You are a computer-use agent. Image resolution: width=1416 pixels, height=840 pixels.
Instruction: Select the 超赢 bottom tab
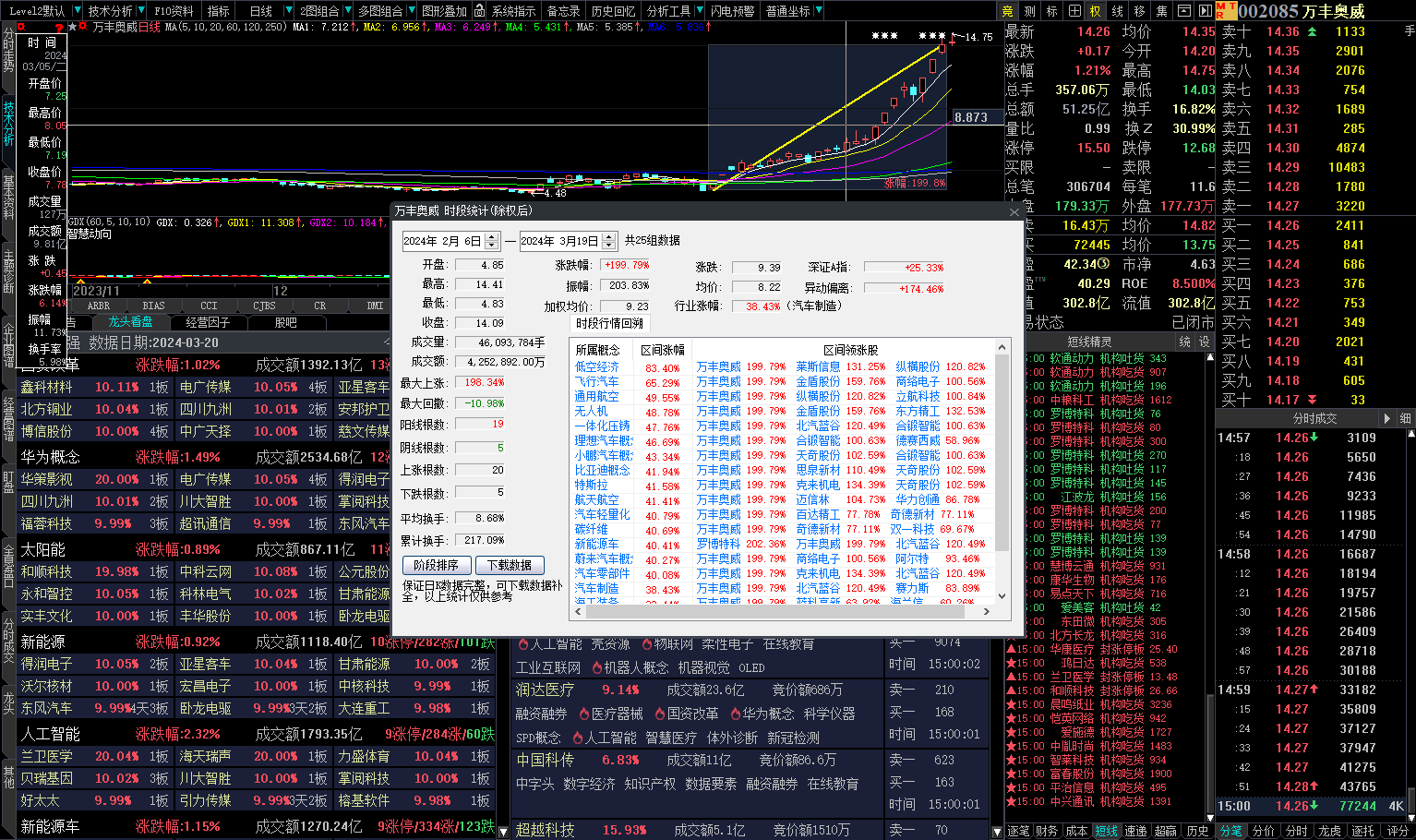coord(1166,831)
